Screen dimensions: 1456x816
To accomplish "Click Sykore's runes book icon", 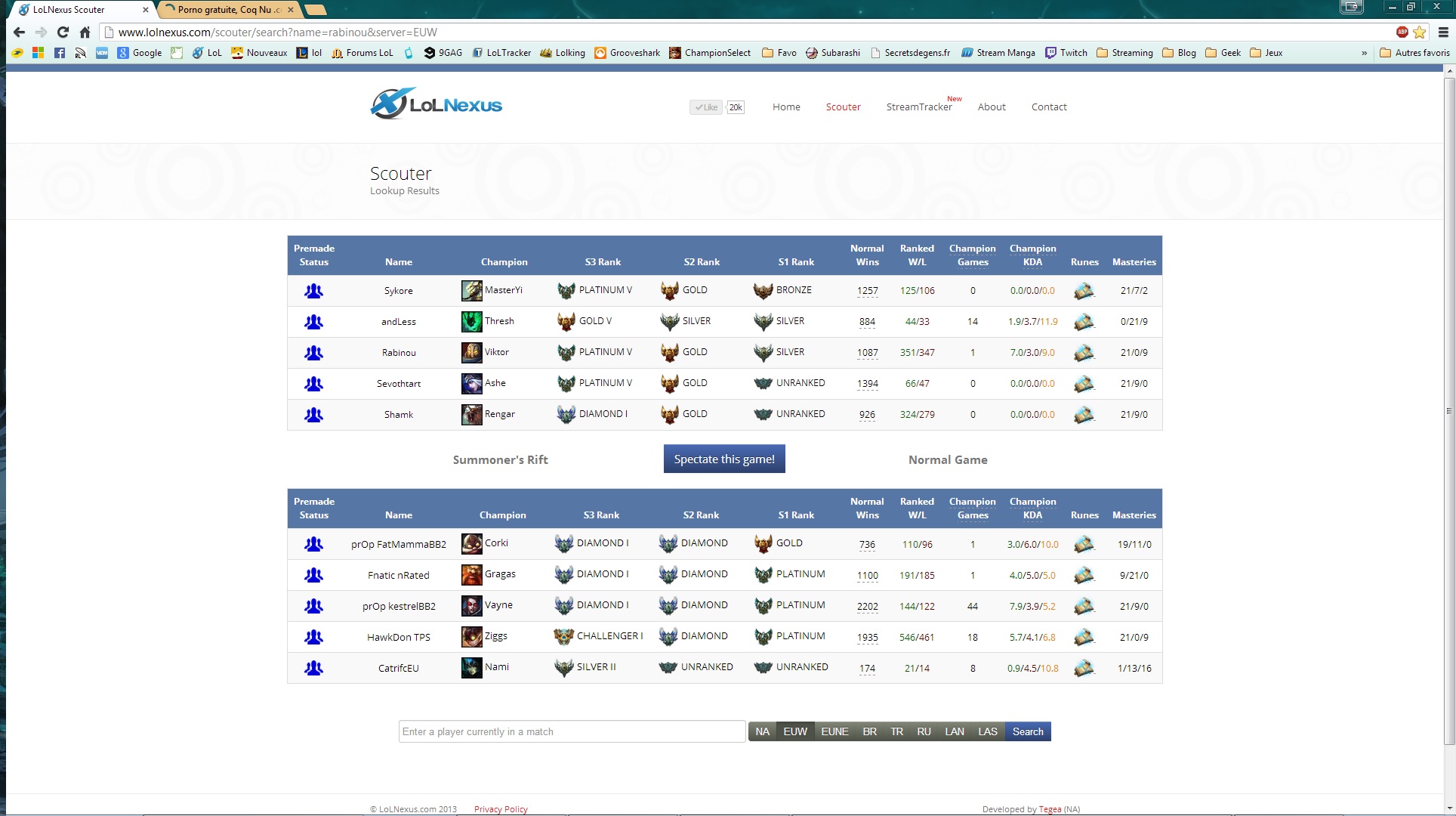I will 1084,291.
